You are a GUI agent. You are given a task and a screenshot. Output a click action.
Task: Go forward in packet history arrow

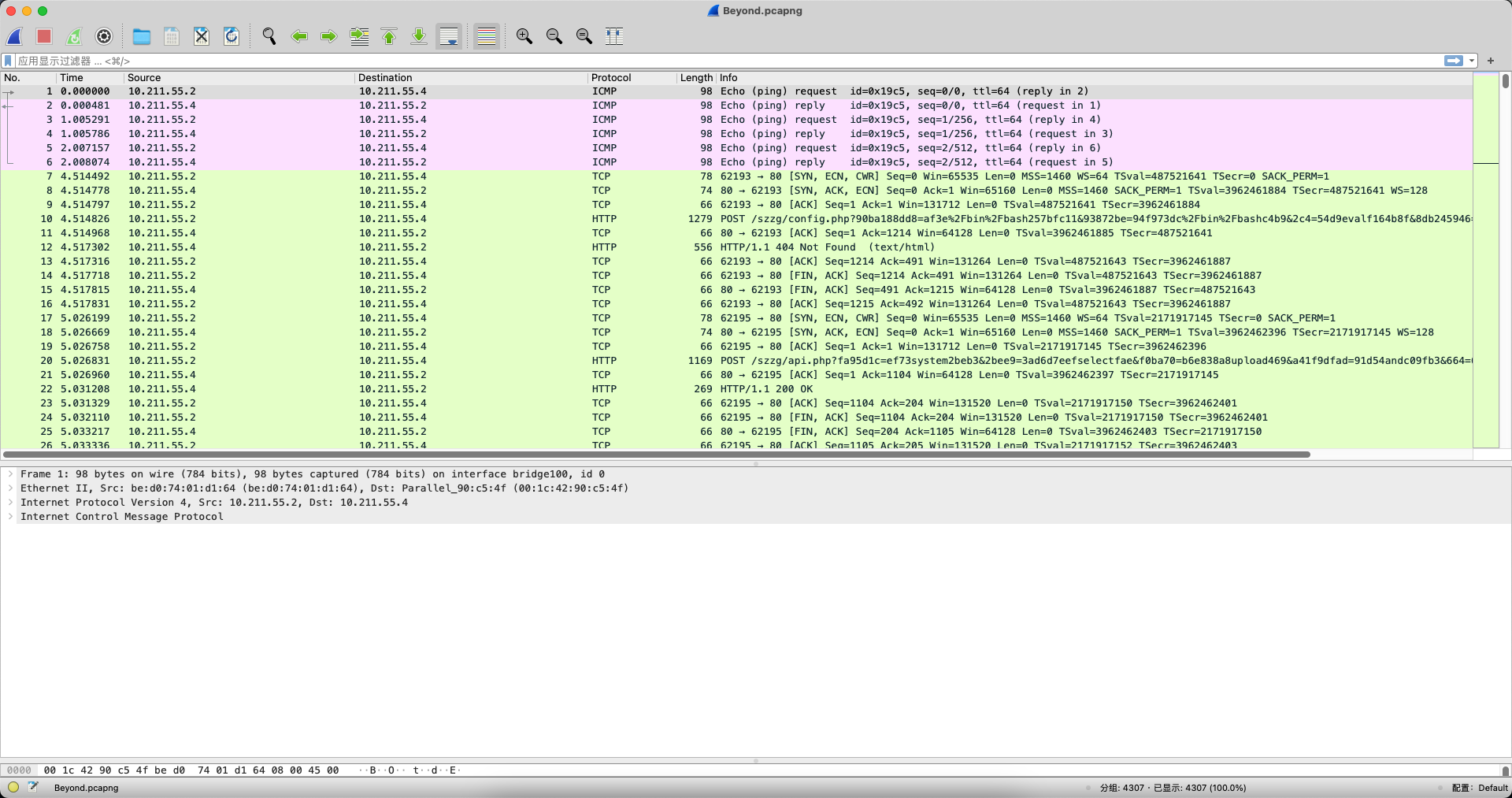point(329,36)
